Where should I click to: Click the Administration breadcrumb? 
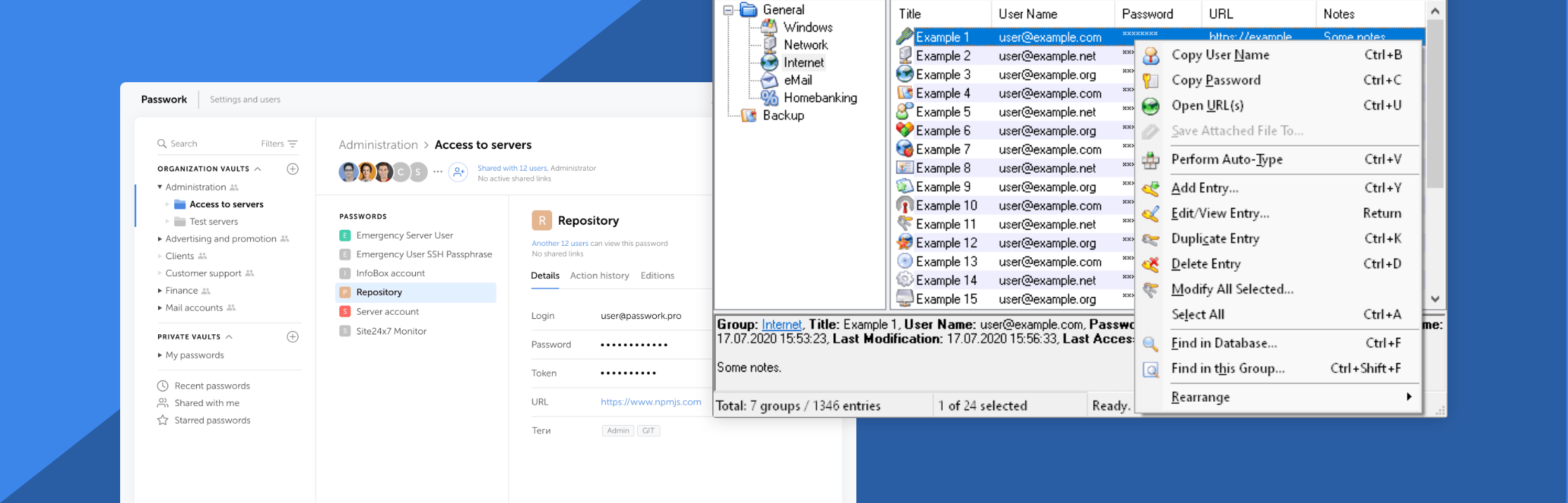pos(378,145)
